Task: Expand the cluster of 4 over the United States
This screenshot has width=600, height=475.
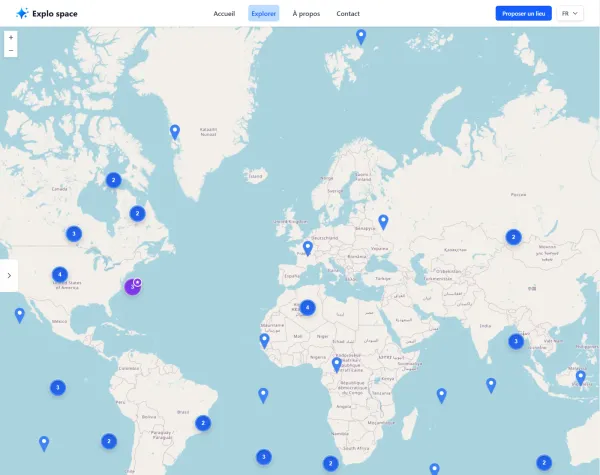Action: coord(60,274)
